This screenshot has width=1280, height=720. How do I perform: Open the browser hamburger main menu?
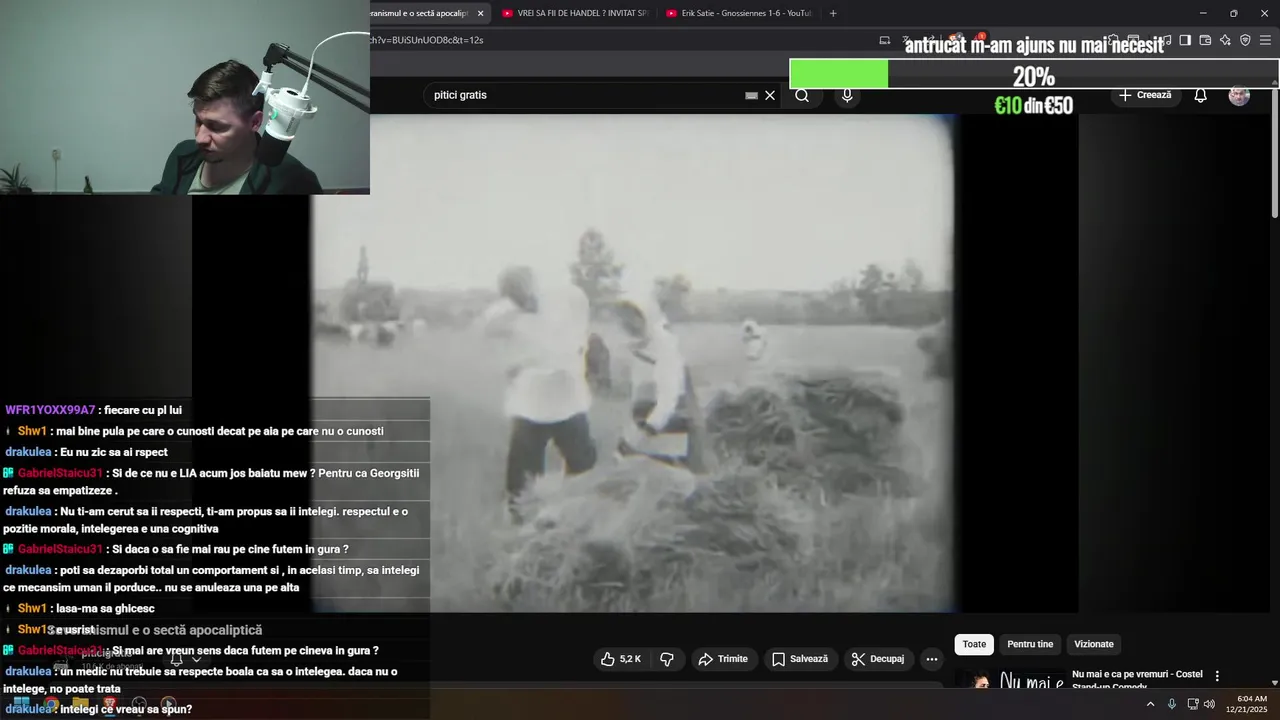click(1265, 40)
